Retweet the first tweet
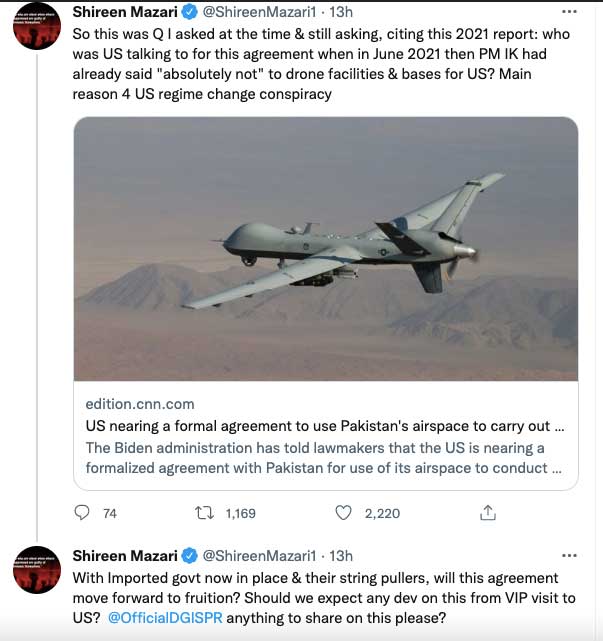Viewport: 603px width, 641px height. coord(204,513)
